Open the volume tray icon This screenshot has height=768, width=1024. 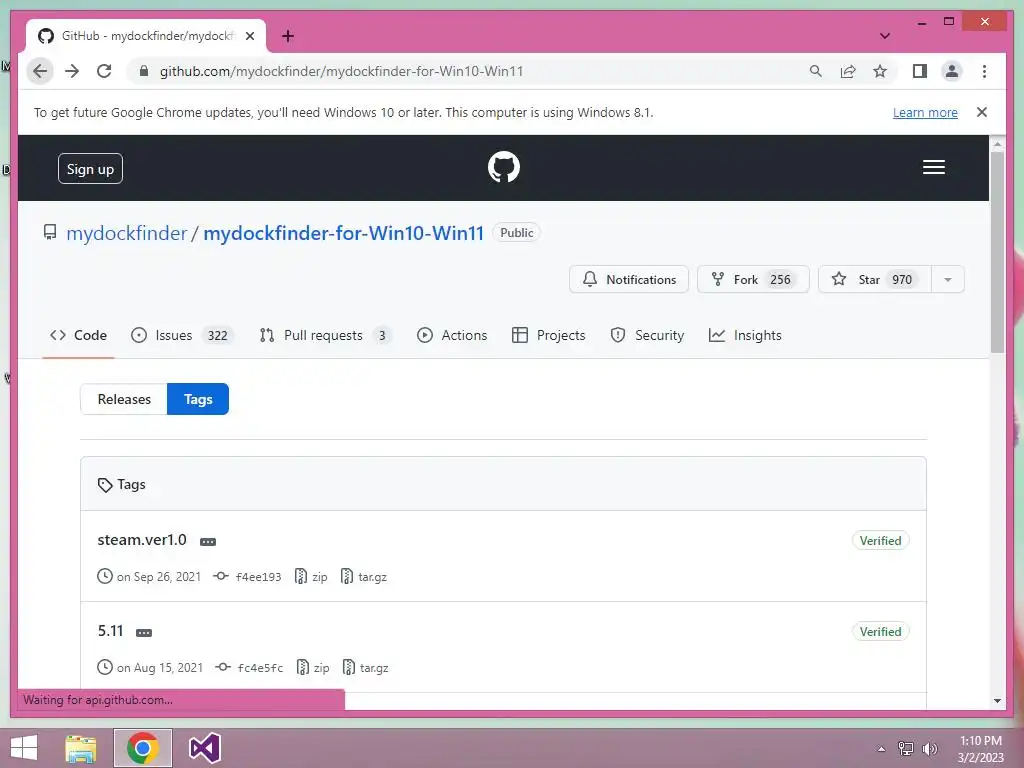(929, 749)
